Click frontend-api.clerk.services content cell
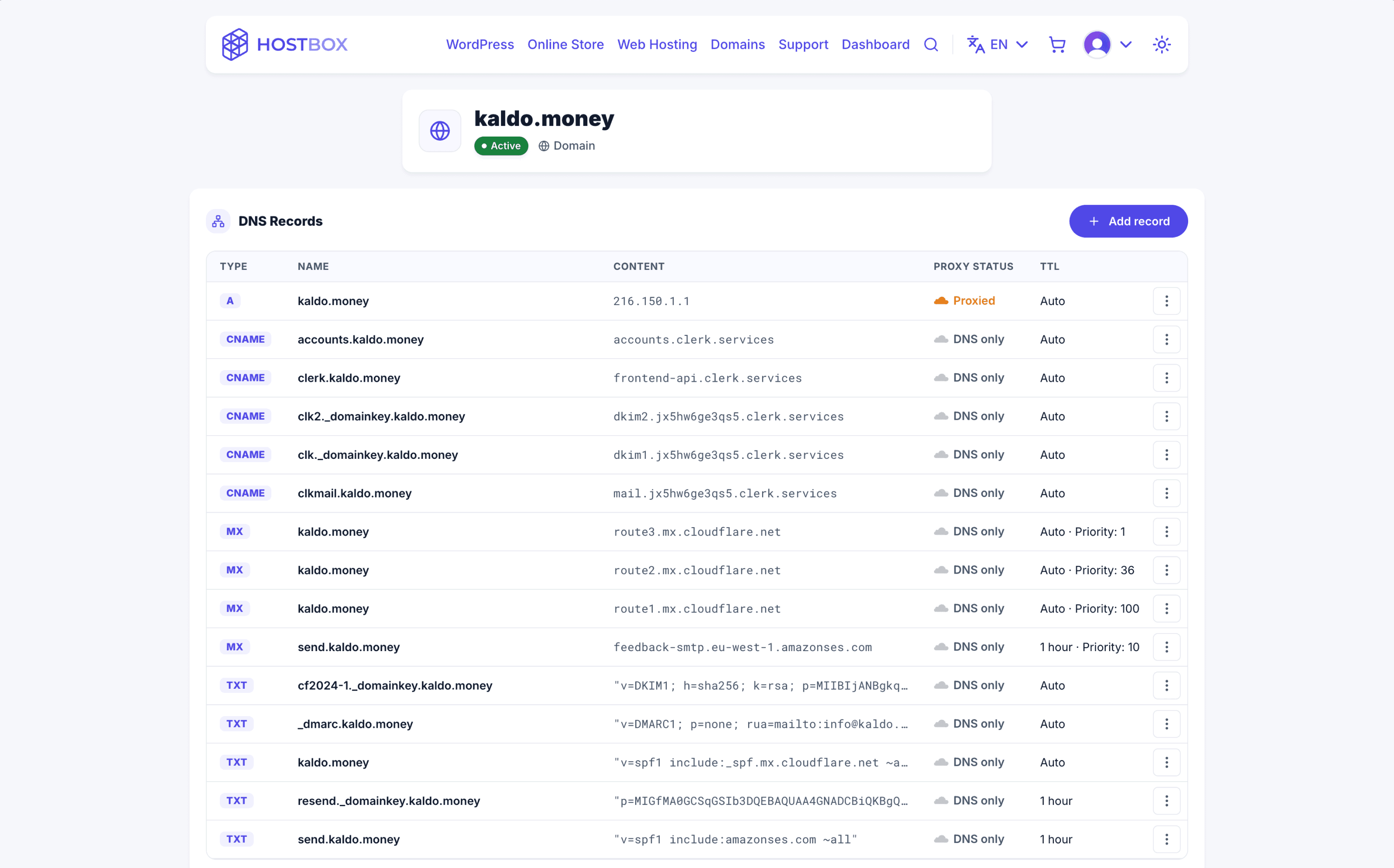 (x=707, y=378)
